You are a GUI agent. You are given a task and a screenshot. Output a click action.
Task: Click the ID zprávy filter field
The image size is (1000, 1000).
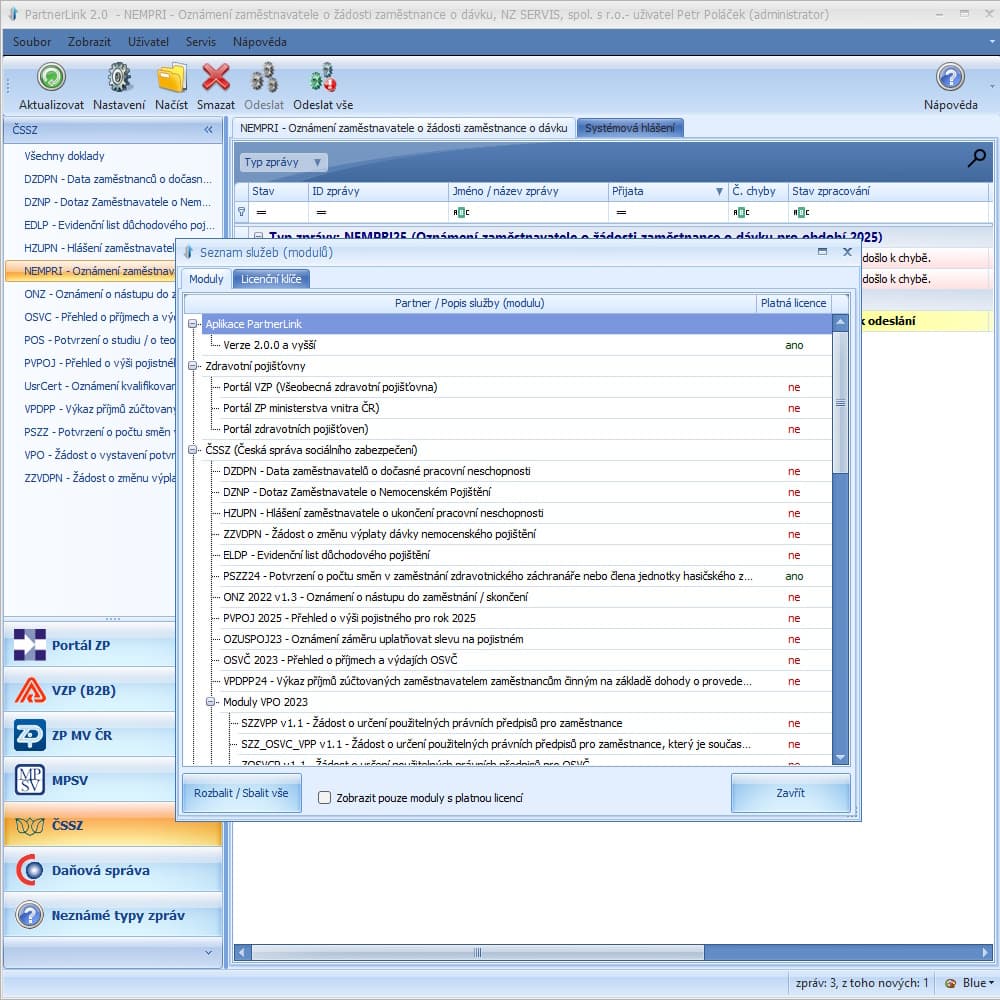point(378,212)
